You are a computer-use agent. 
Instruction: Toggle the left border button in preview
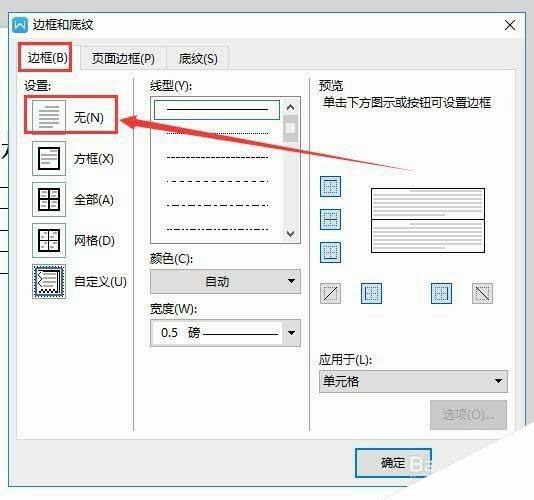coord(371,293)
